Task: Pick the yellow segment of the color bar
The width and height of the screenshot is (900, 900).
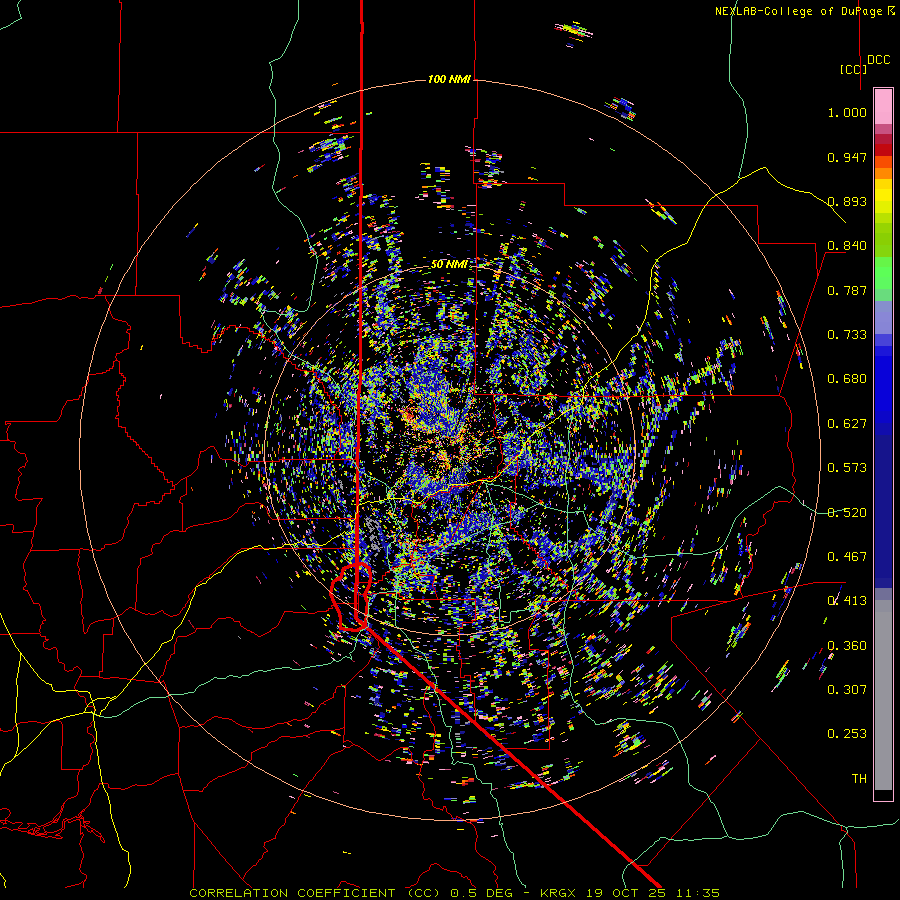Action: pyautogui.click(x=883, y=196)
